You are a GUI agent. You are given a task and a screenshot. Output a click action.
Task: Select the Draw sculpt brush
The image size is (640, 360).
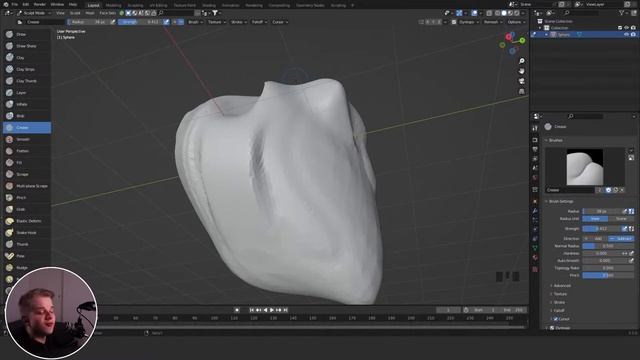[x=27, y=34]
